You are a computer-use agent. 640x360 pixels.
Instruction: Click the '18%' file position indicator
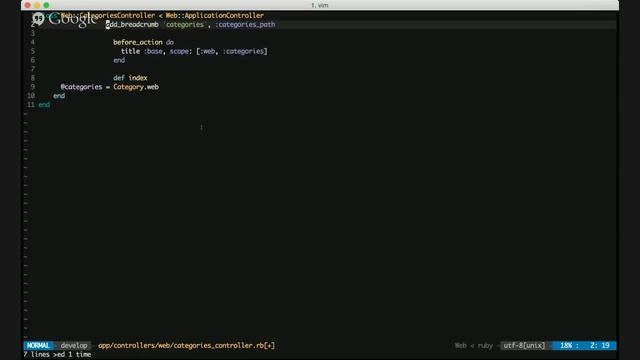(x=566, y=345)
